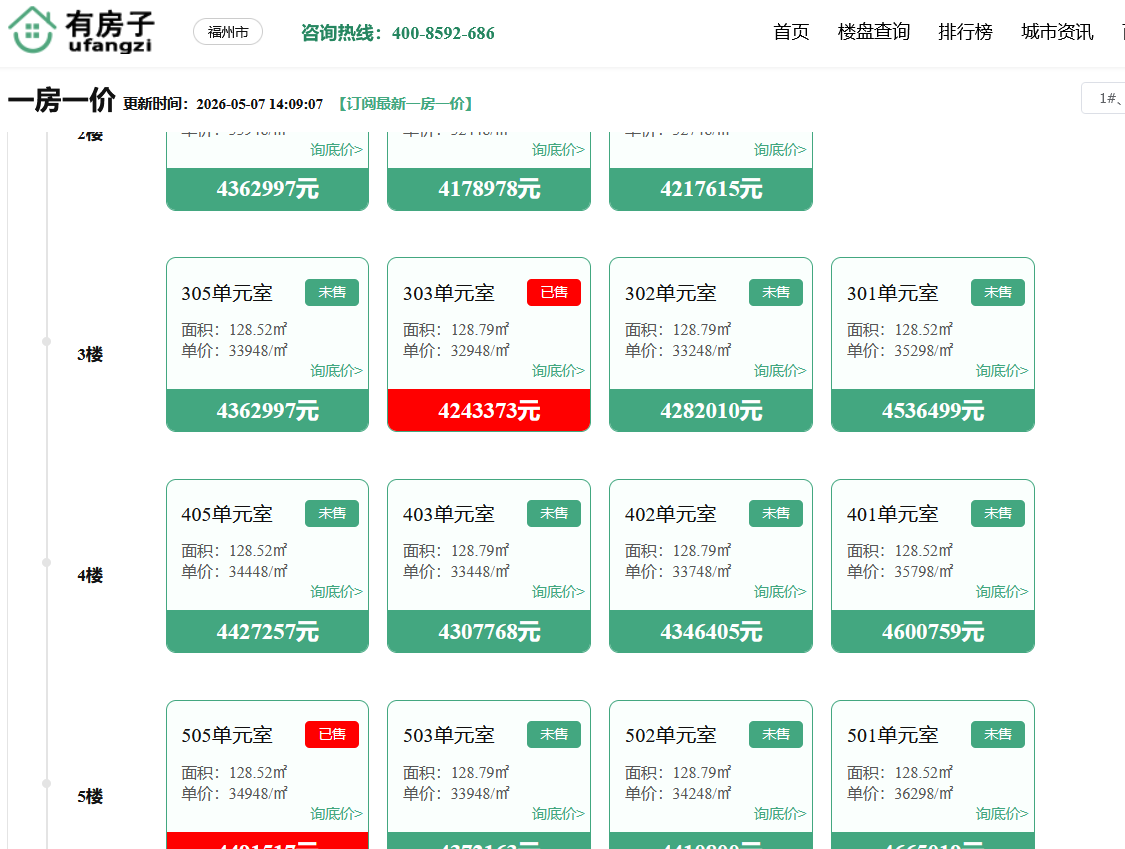Click 询底价 link for unit 503

(558, 814)
